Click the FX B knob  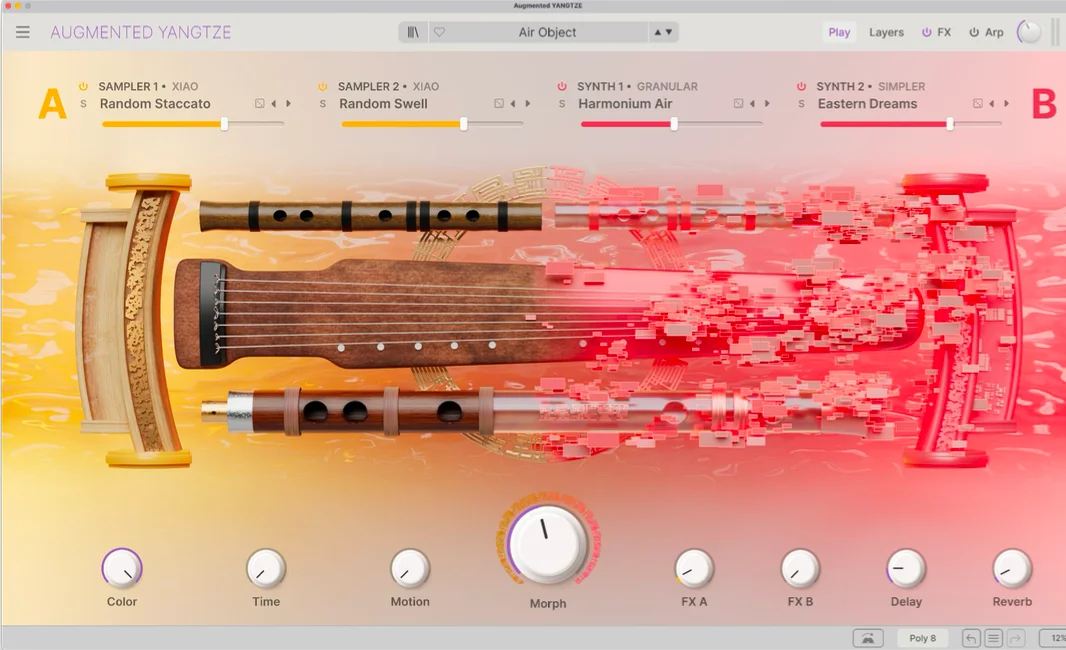(x=800, y=568)
